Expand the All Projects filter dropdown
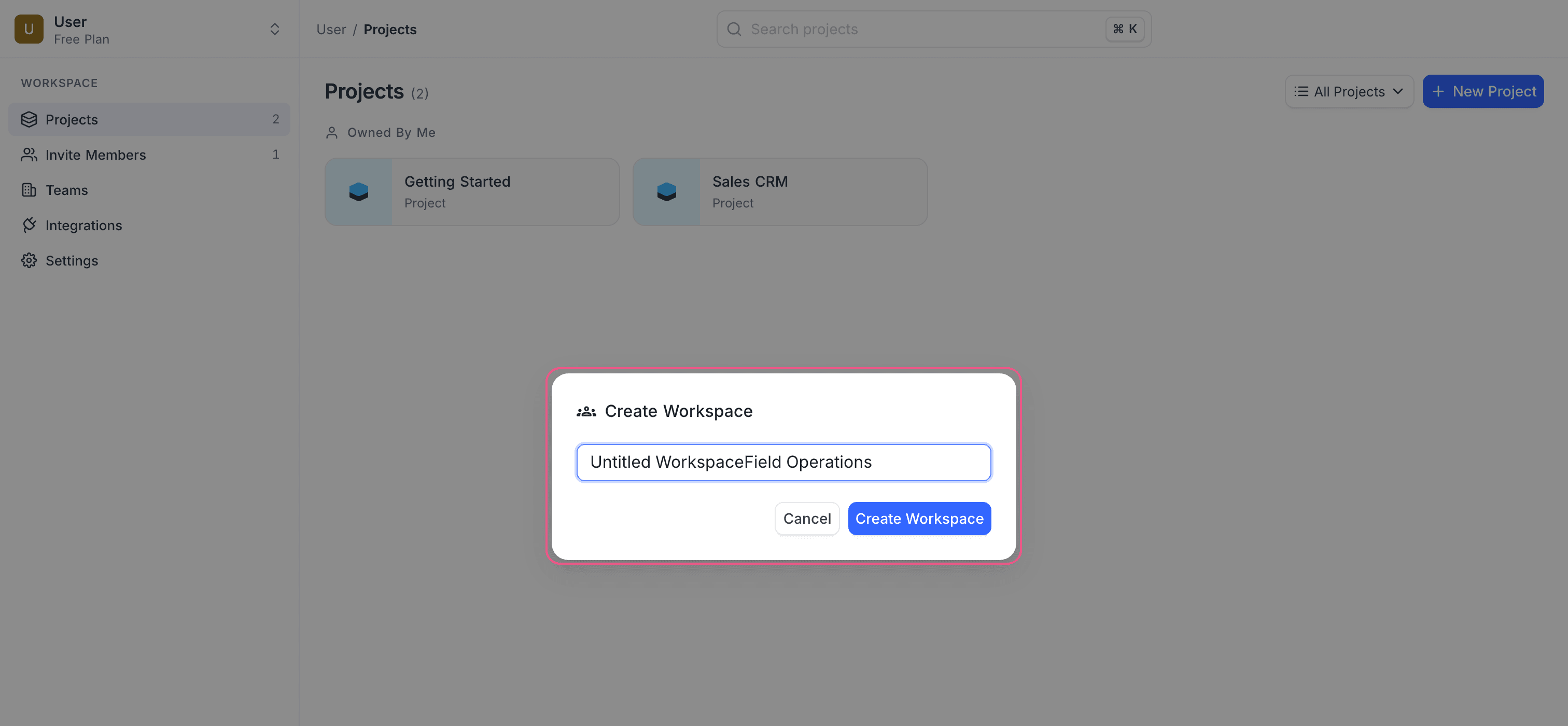Image resolution: width=1568 pixels, height=726 pixels. point(1349,91)
